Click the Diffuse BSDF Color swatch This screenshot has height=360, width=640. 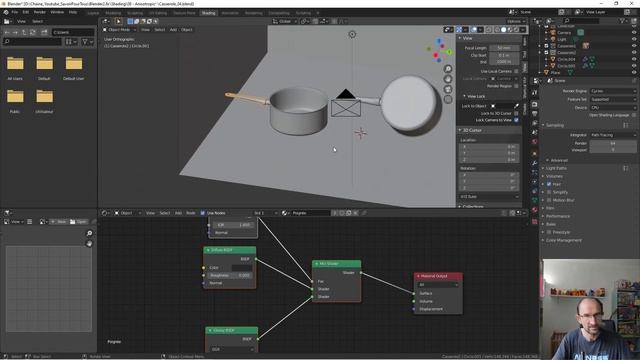(x=242, y=268)
